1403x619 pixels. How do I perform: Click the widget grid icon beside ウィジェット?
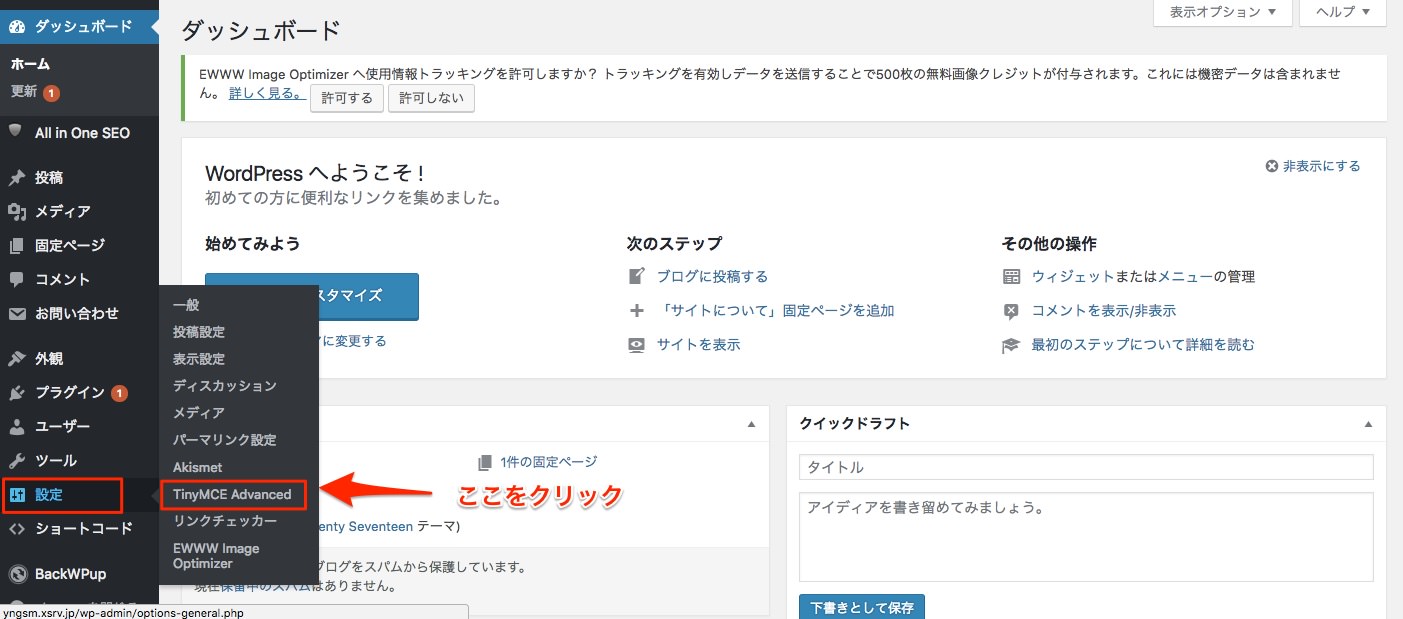click(1011, 277)
